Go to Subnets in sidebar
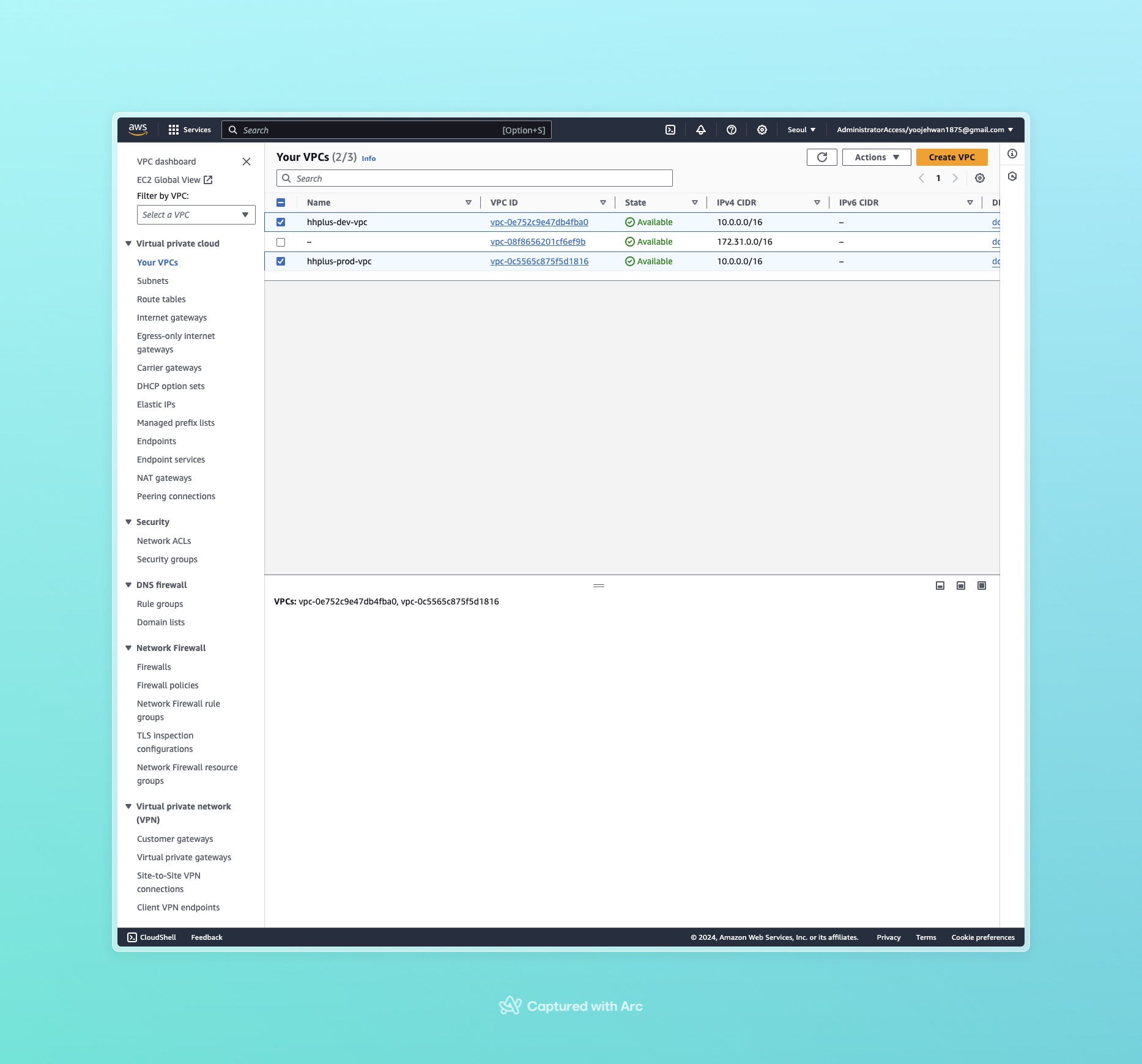The height and width of the screenshot is (1064, 1142). 153,281
